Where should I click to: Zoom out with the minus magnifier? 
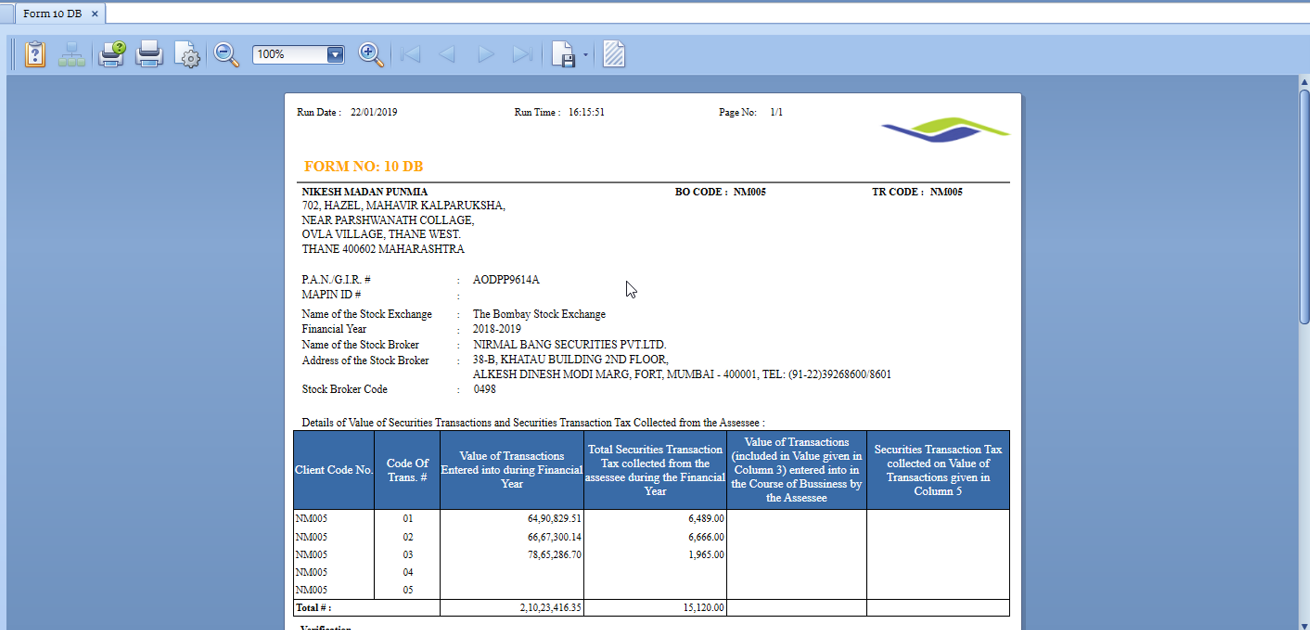[x=226, y=54]
